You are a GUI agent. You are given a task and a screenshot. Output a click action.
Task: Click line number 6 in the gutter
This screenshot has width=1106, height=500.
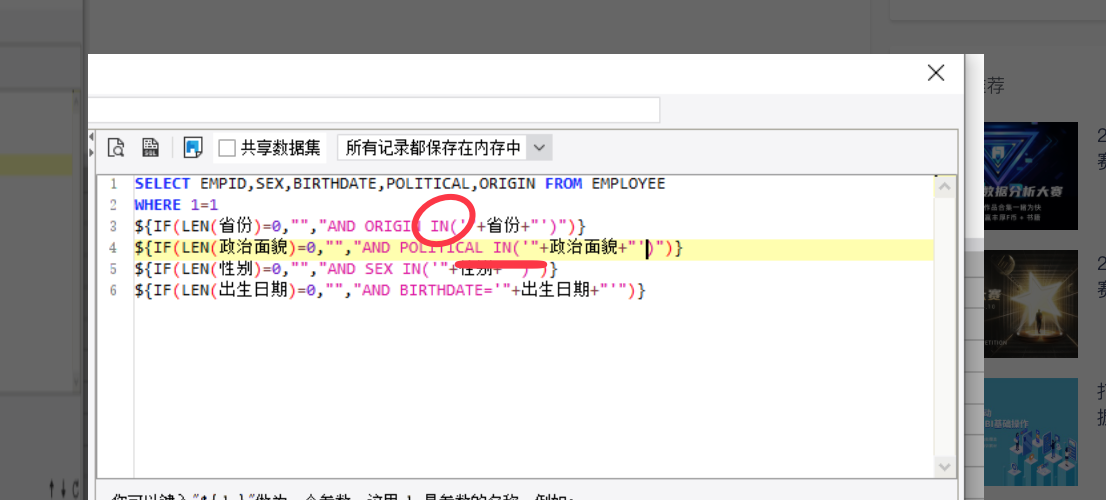tap(113, 291)
